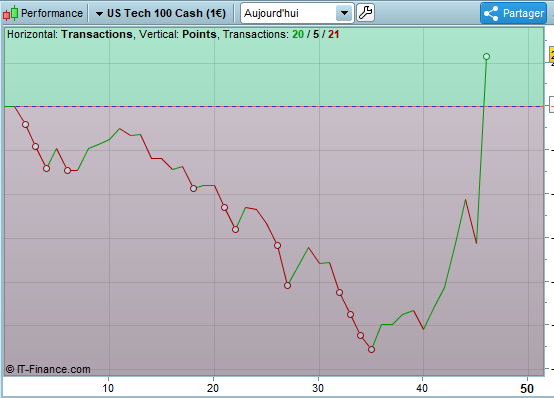The height and width of the screenshot is (398, 554).
Task: Click the wrench settings icon
Action: tap(365, 13)
